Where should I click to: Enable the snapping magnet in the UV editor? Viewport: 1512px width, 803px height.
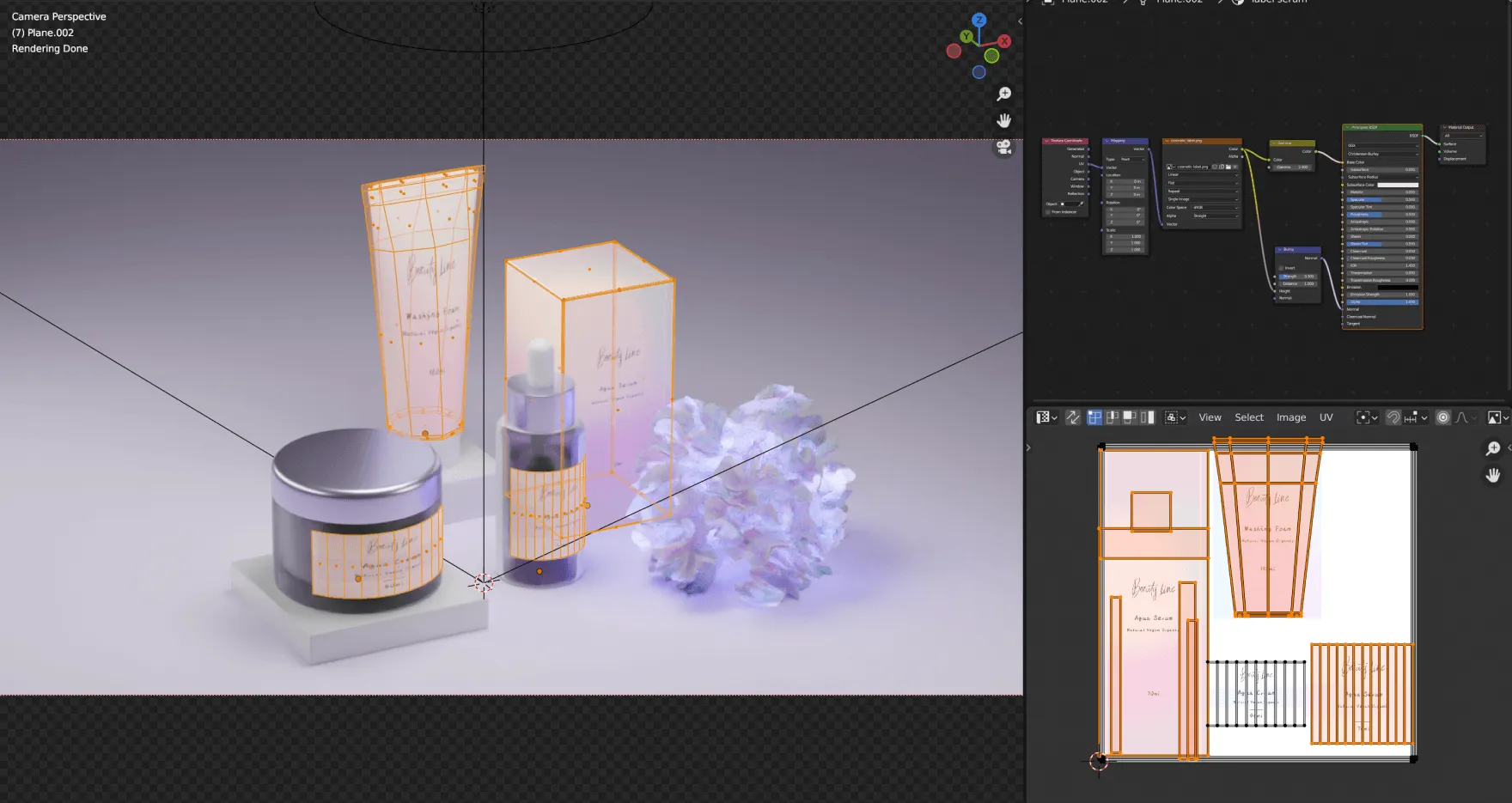tap(1393, 417)
